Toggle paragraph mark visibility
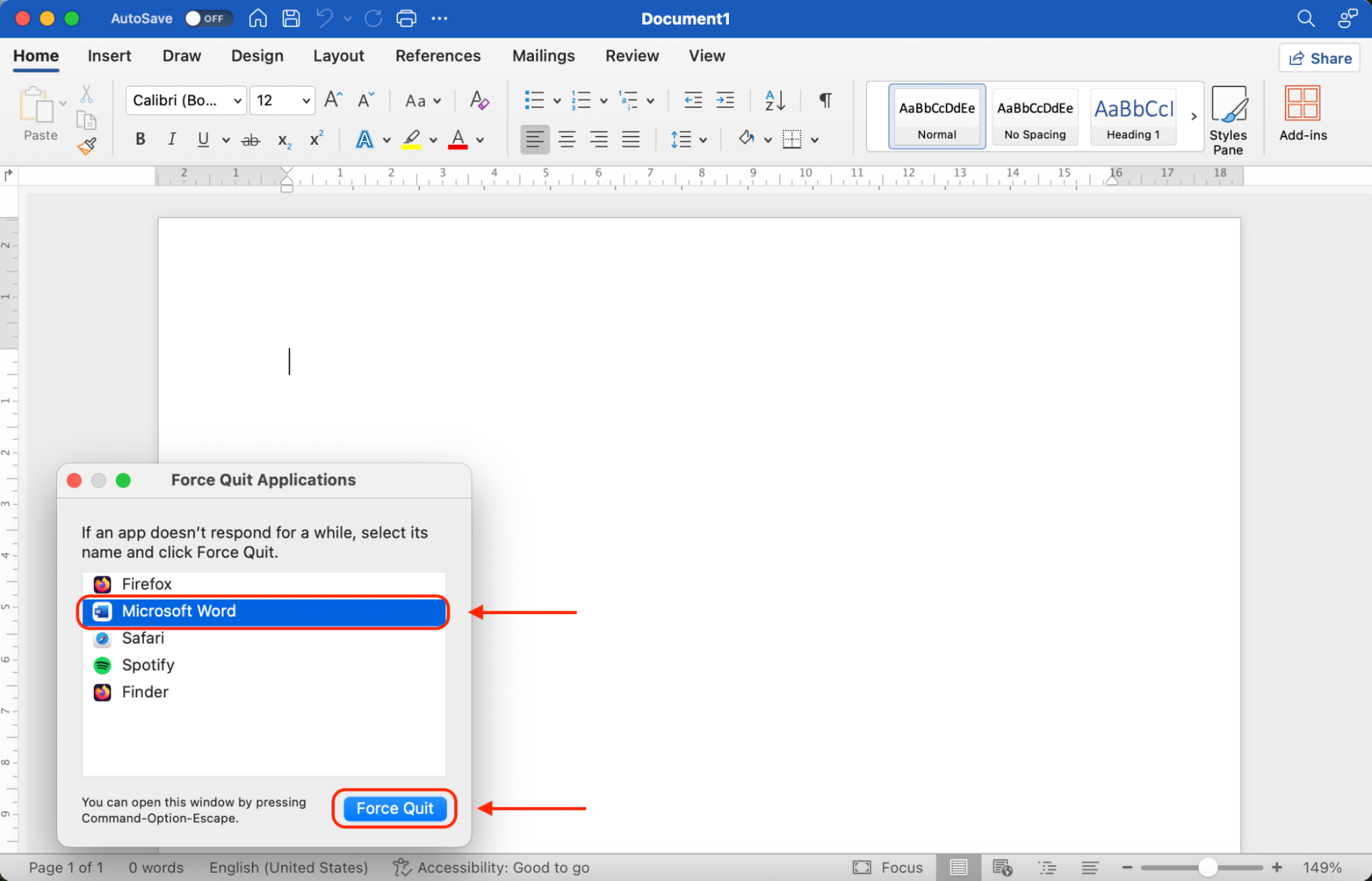This screenshot has width=1372, height=881. (824, 100)
